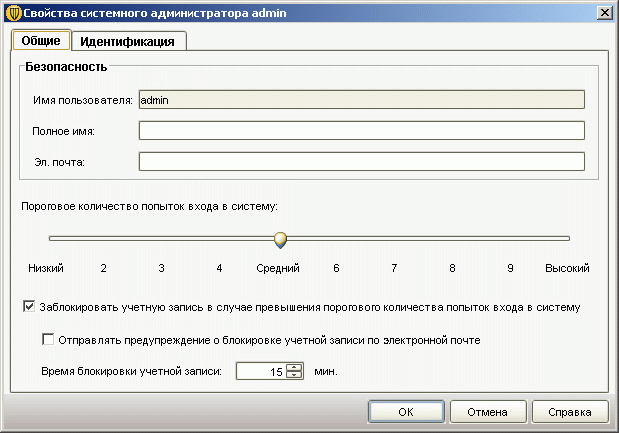The width and height of the screenshot is (619, 433).
Task: Switch to the Идентификация tab
Action: click(x=129, y=41)
